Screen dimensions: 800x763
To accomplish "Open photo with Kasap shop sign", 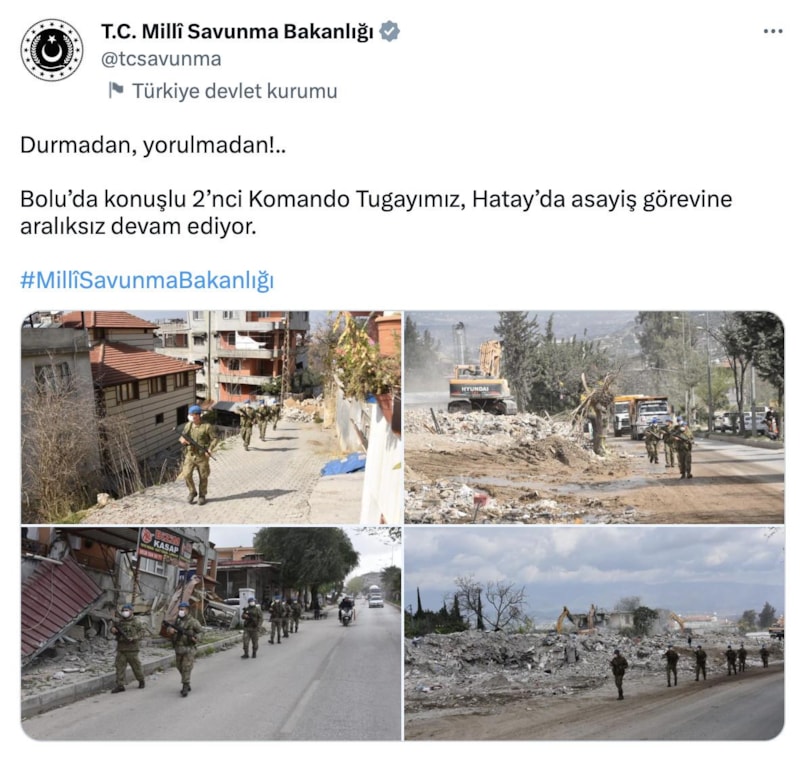I will point(211,633).
